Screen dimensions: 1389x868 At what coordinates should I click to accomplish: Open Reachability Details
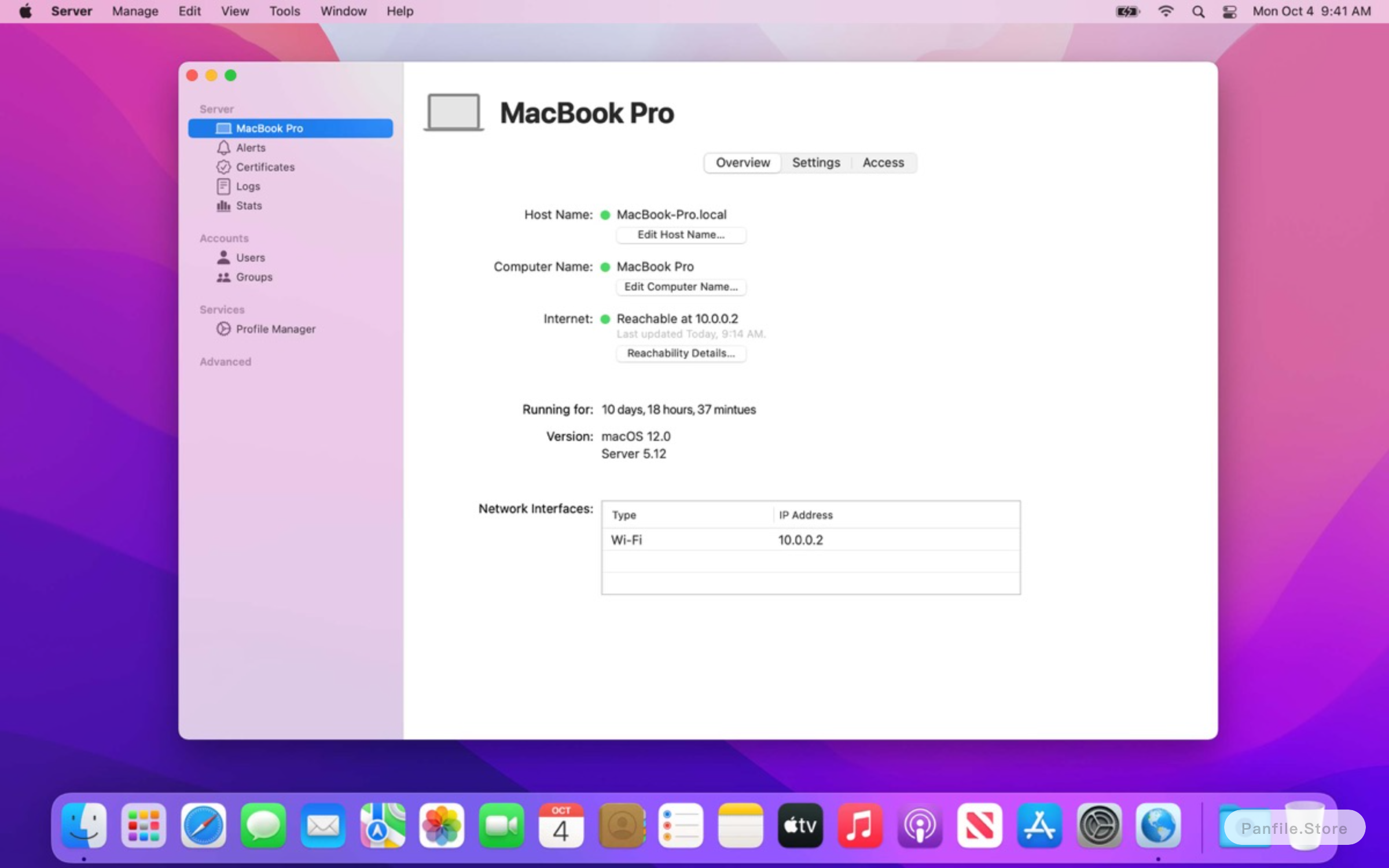(681, 353)
